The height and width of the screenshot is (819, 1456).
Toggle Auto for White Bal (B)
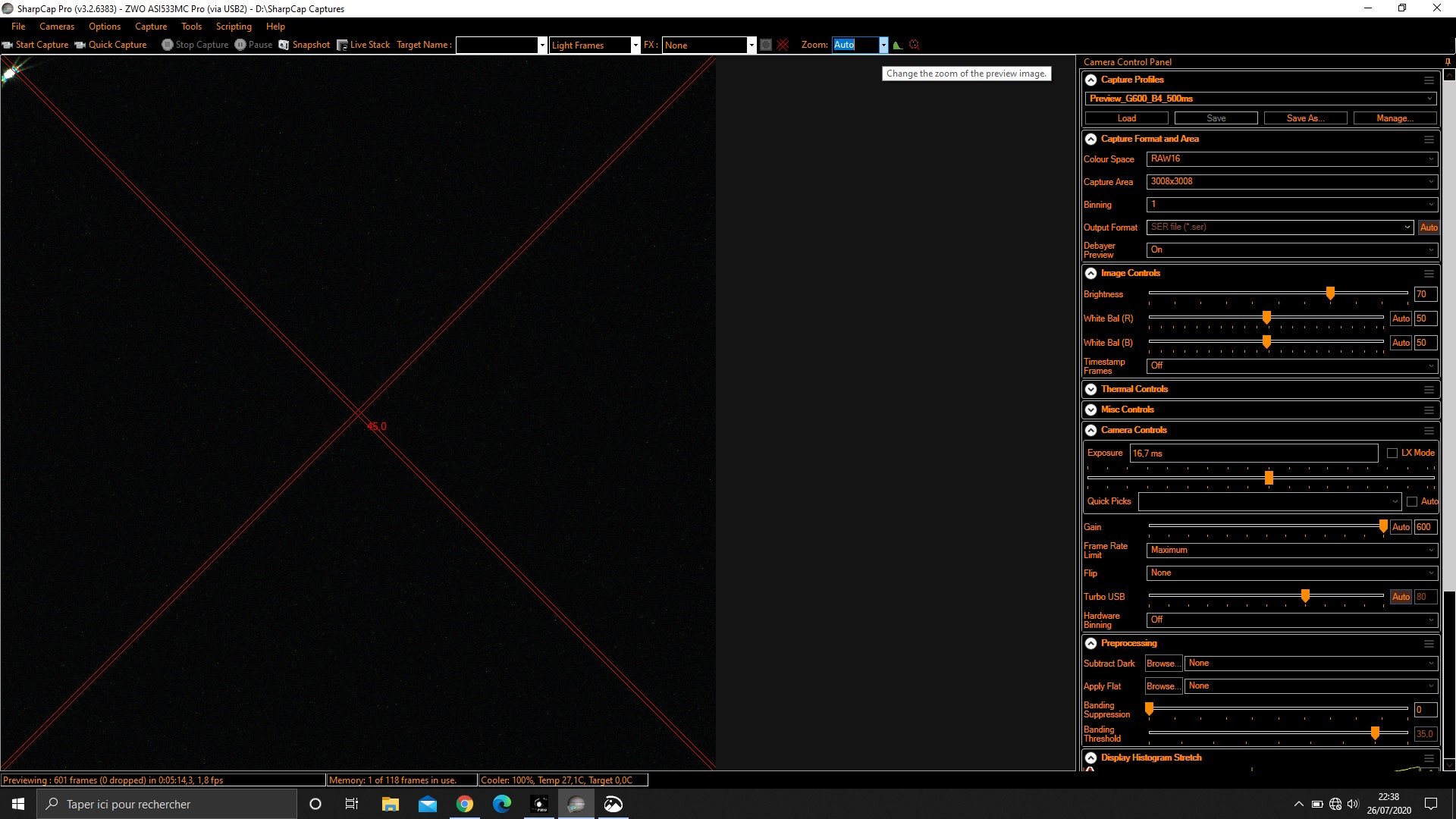(x=1401, y=343)
